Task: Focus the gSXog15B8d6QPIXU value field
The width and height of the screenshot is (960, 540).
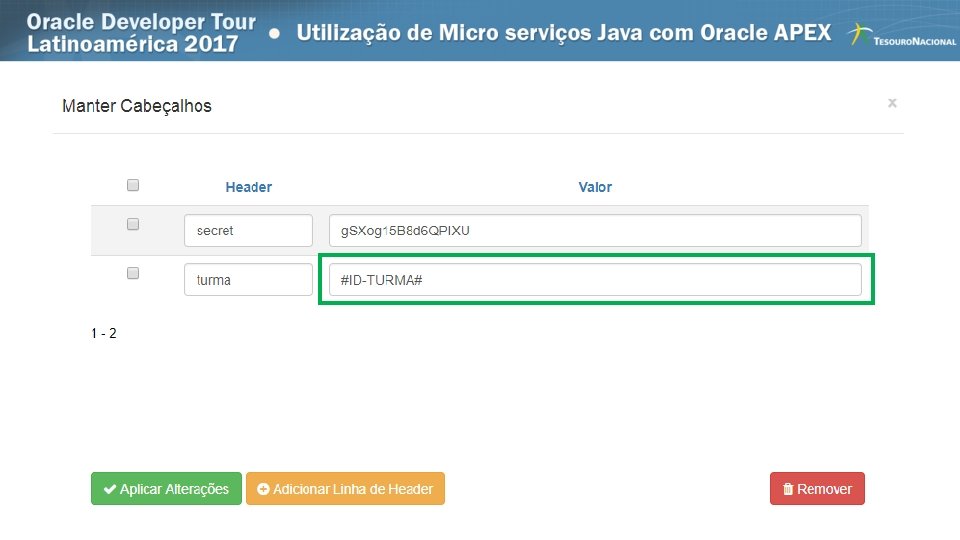Action: [x=595, y=230]
